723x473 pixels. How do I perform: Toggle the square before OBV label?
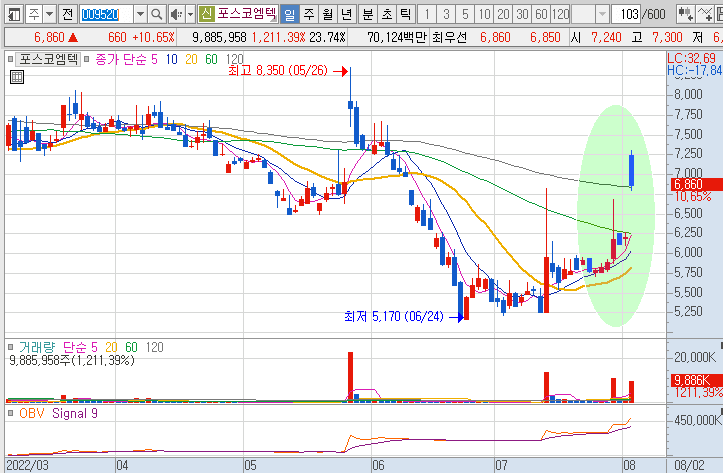pos(10,414)
